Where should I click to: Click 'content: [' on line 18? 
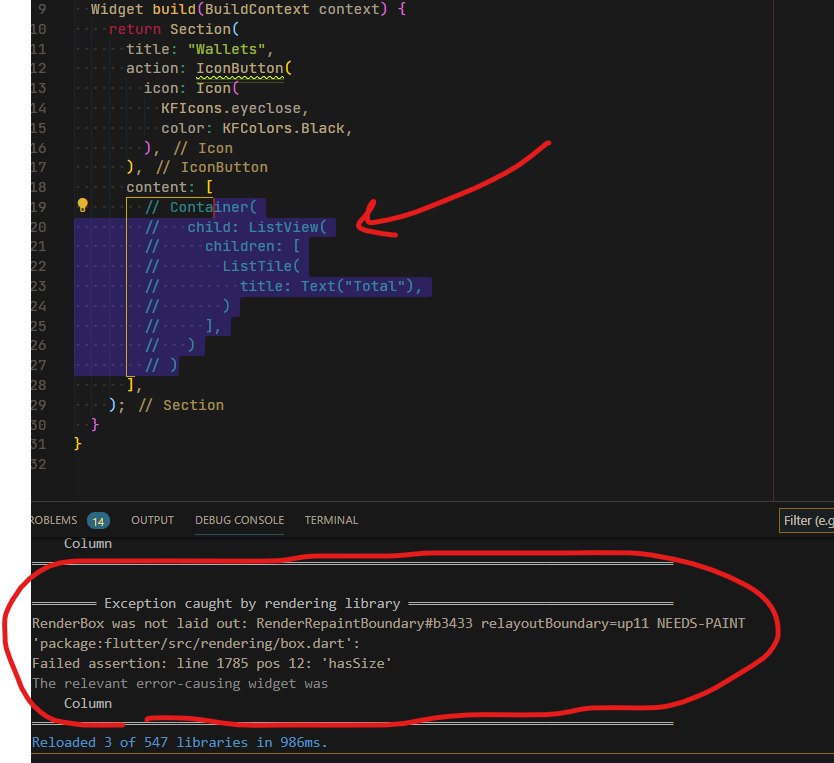tap(170, 187)
